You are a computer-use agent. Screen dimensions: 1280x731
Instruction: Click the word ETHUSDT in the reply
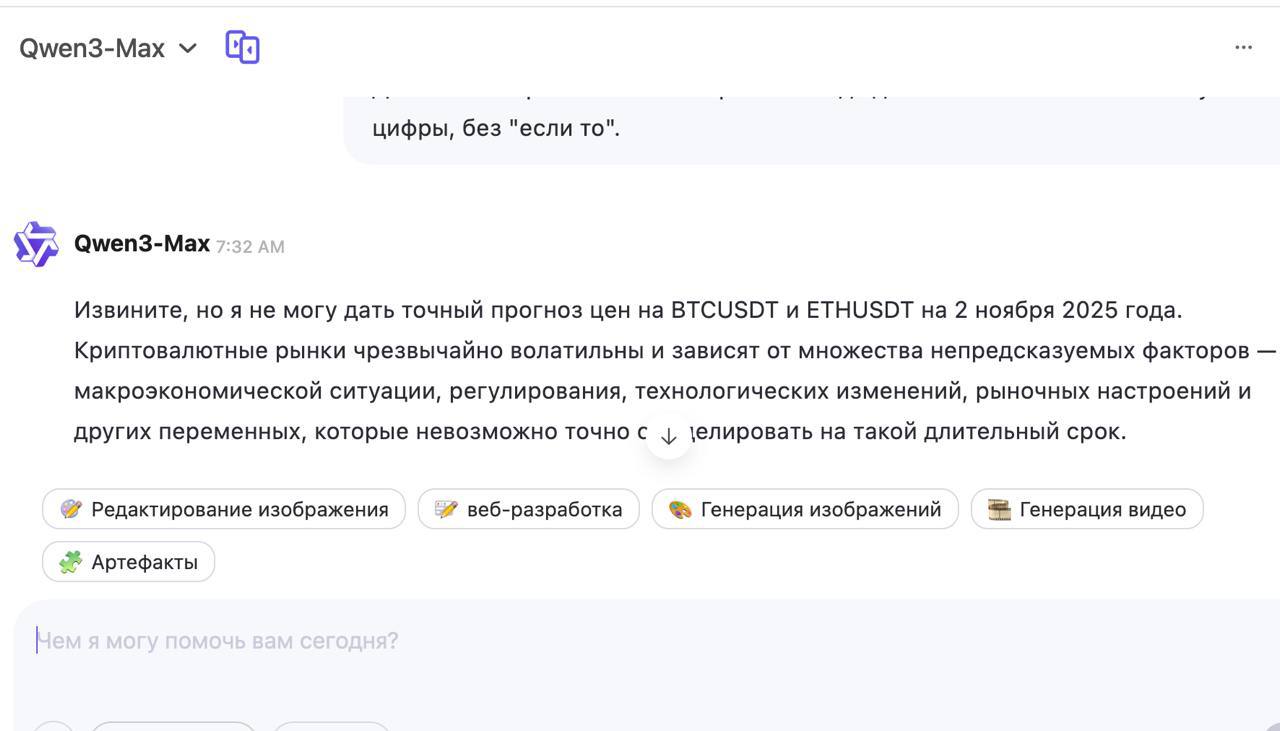(859, 310)
